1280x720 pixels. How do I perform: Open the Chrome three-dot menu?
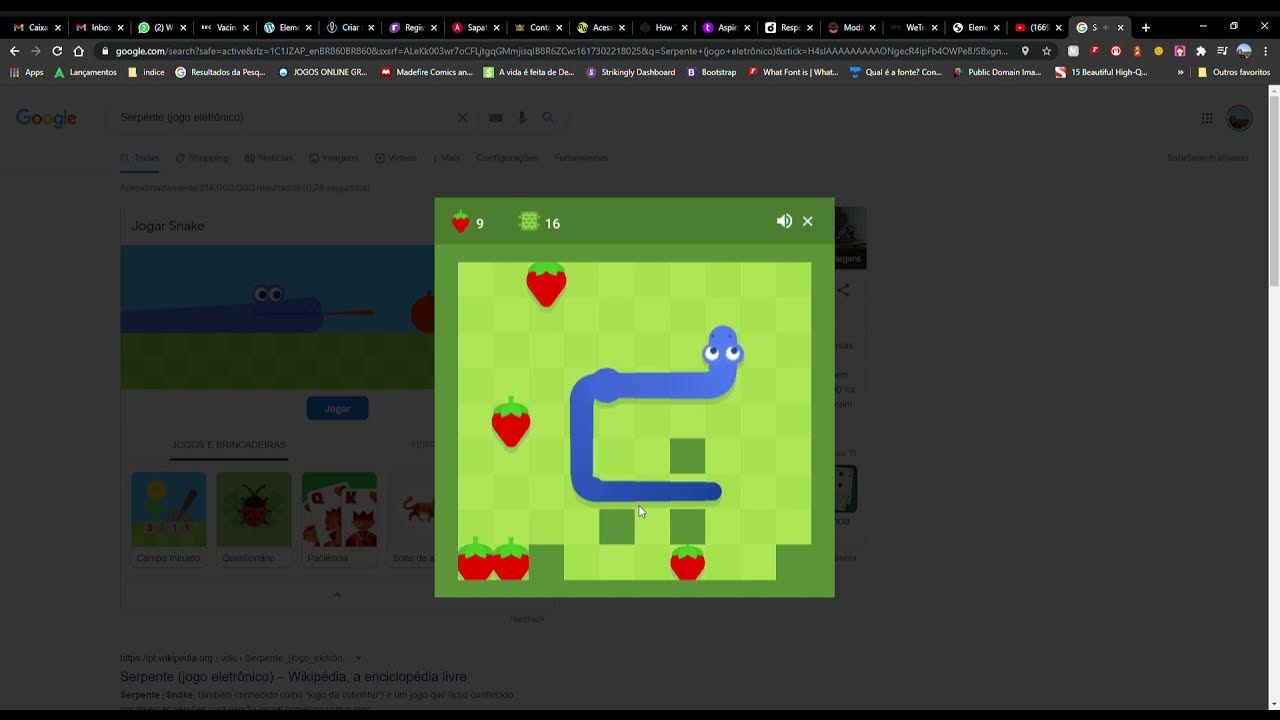pyautogui.click(x=1266, y=51)
